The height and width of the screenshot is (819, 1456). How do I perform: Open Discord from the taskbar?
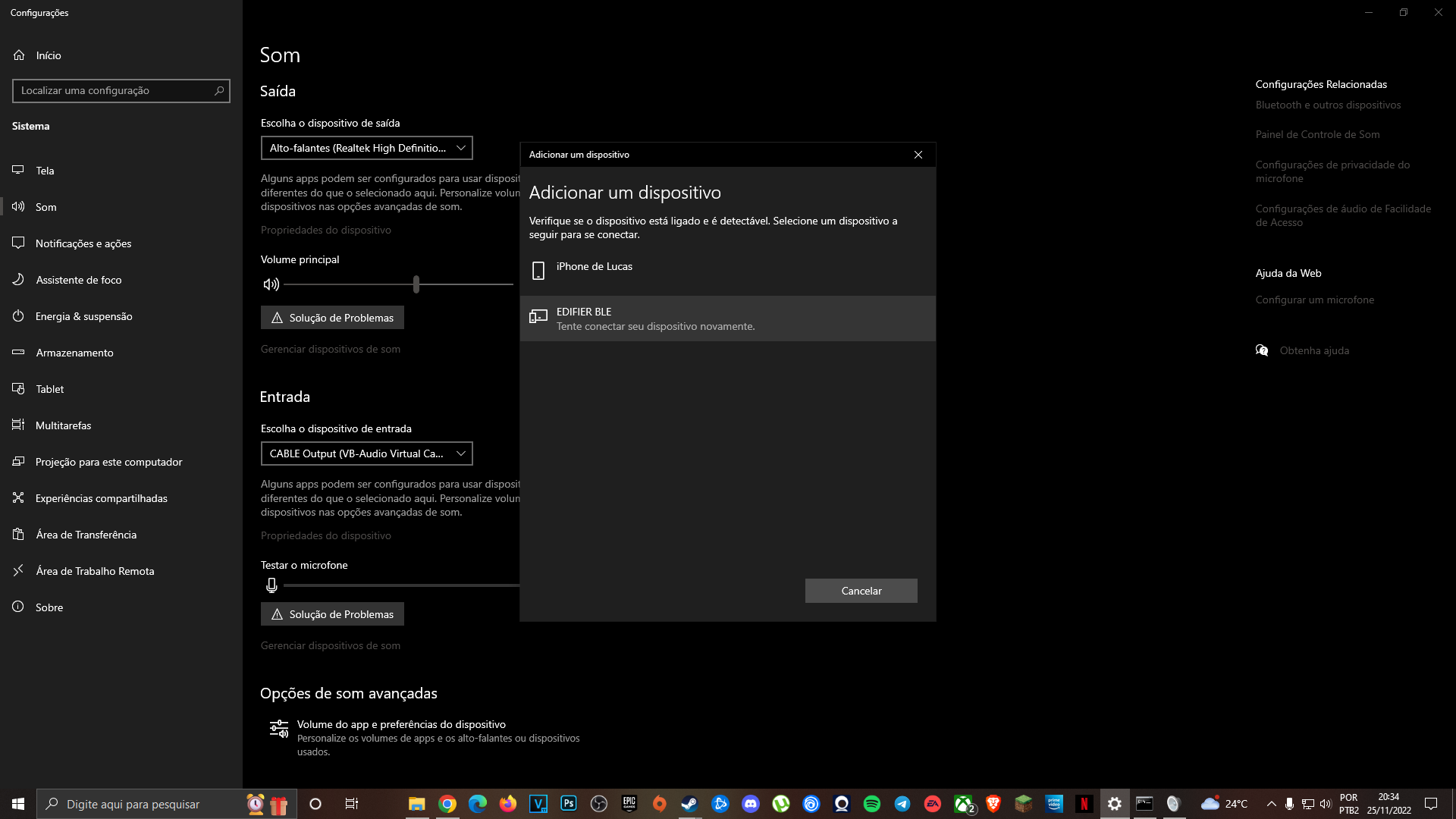[x=751, y=804]
